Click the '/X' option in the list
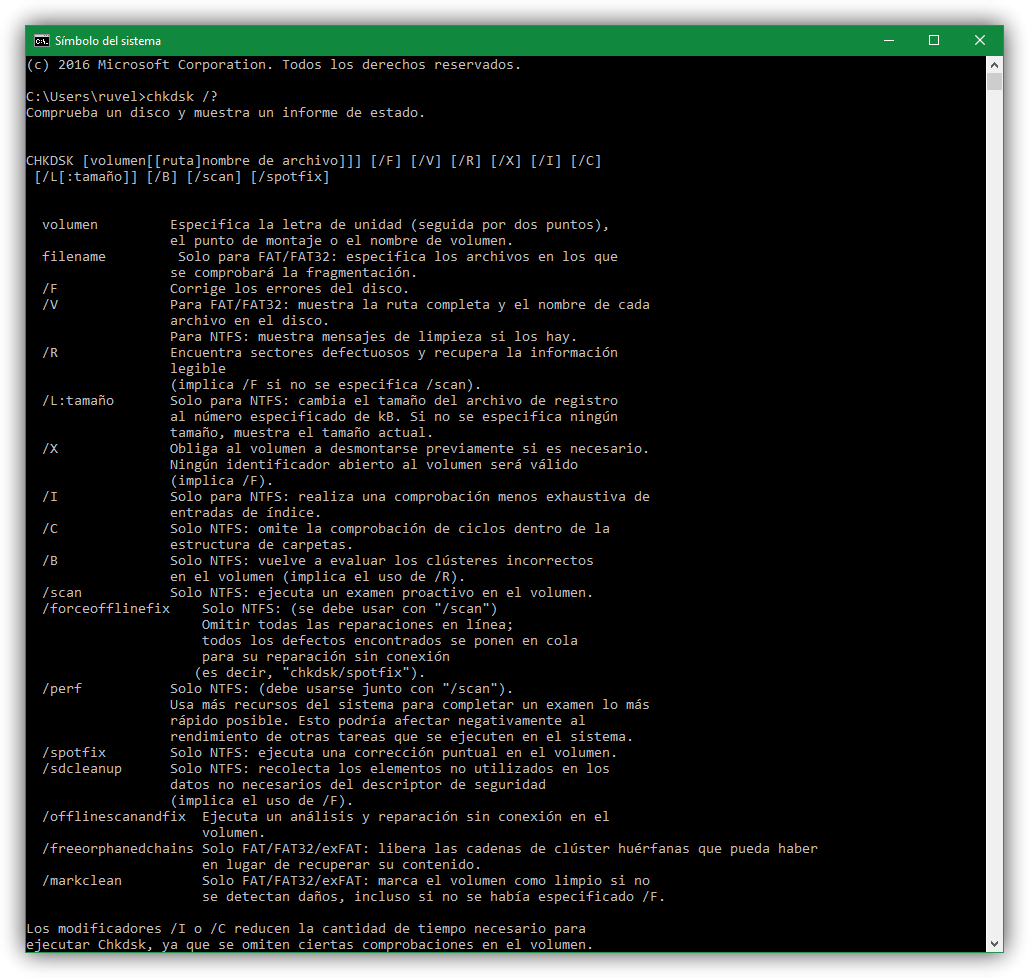This screenshot has height=978, width=1029. point(50,448)
